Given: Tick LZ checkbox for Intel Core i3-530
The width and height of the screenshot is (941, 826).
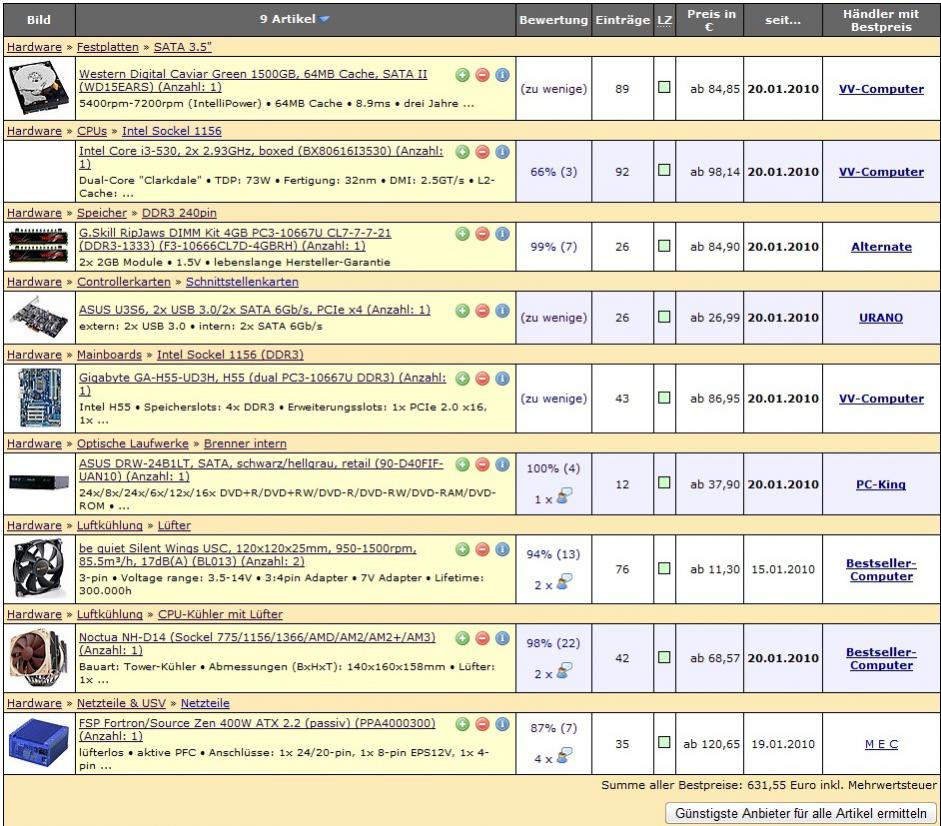Looking at the screenshot, I should [x=664, y=170].
